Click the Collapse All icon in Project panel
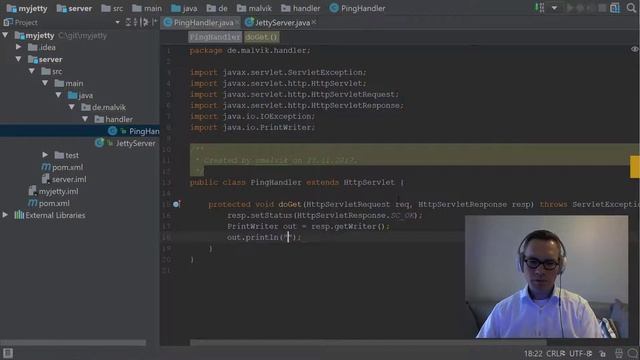 (136, 22)
